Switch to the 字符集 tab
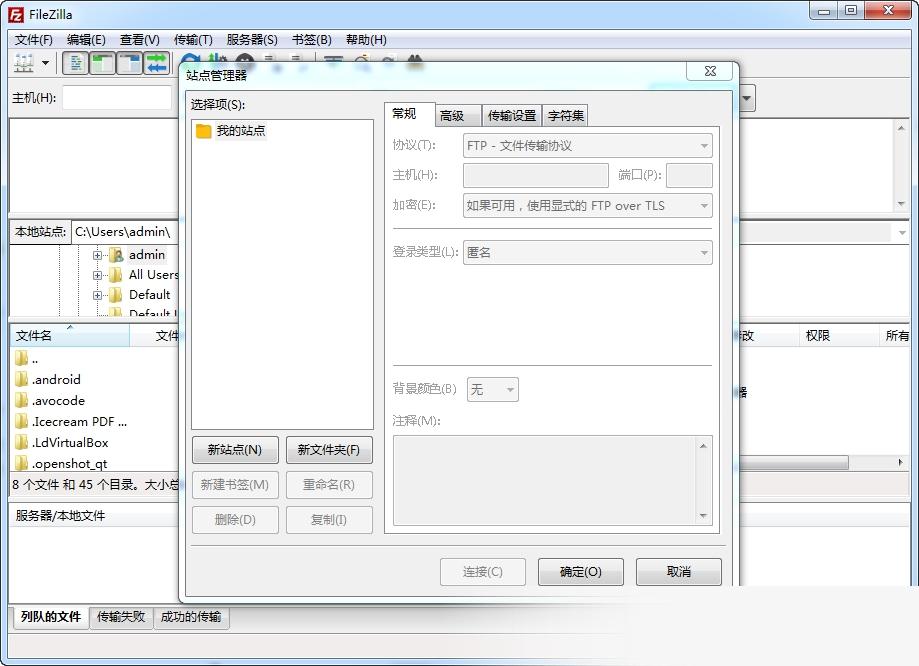The image size is (919, 666). 566,116
